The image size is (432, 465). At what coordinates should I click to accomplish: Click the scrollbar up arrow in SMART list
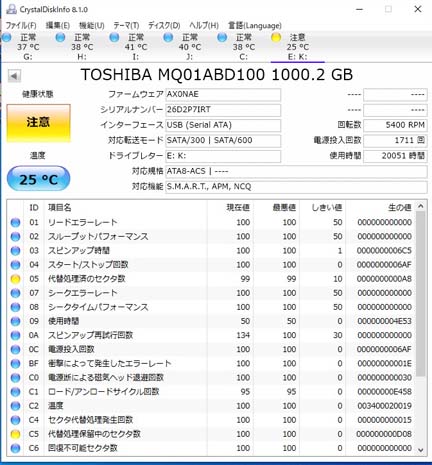(x=421, y=206)
